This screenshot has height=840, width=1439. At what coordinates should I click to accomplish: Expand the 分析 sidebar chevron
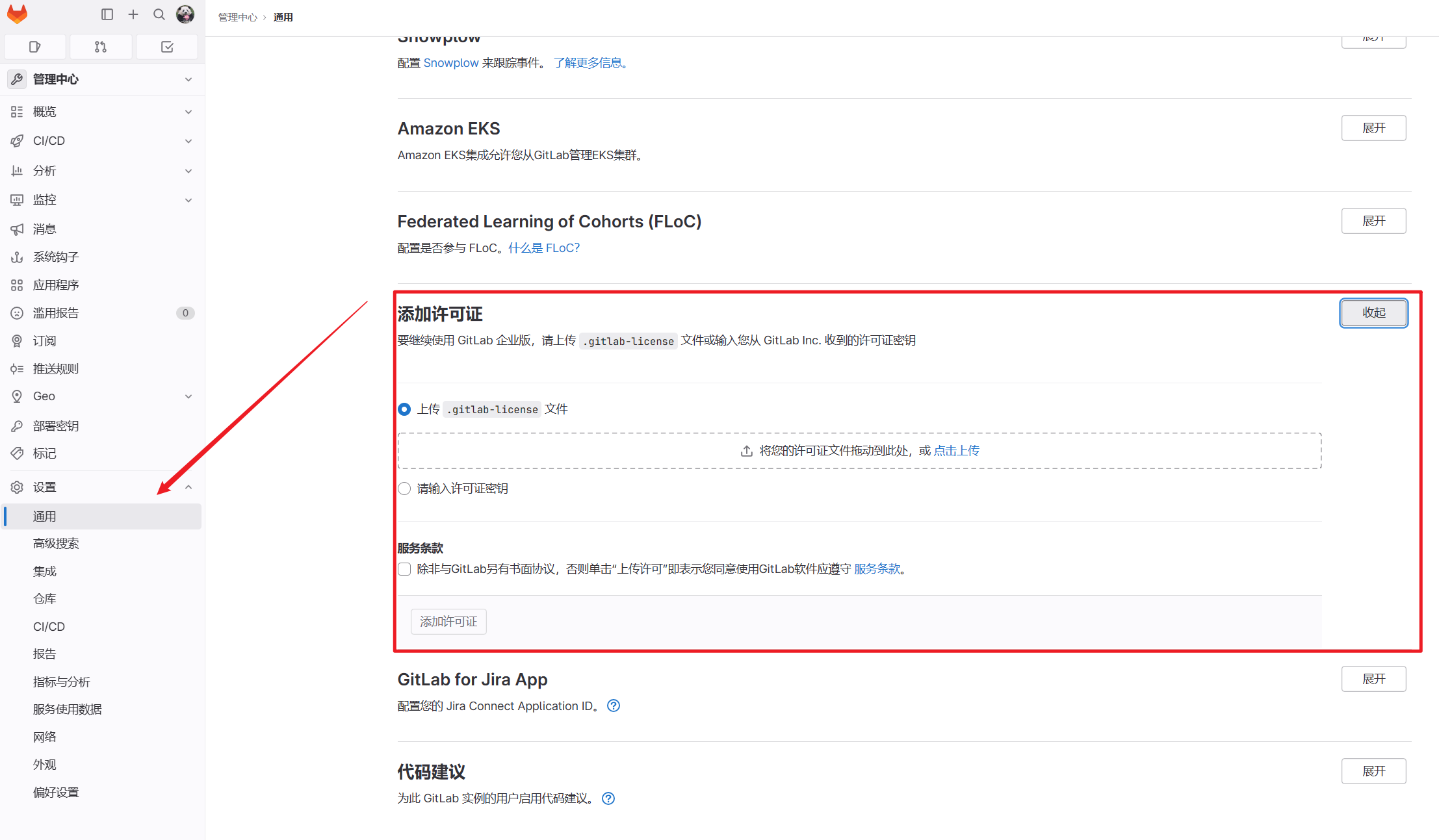click(188, 171)
